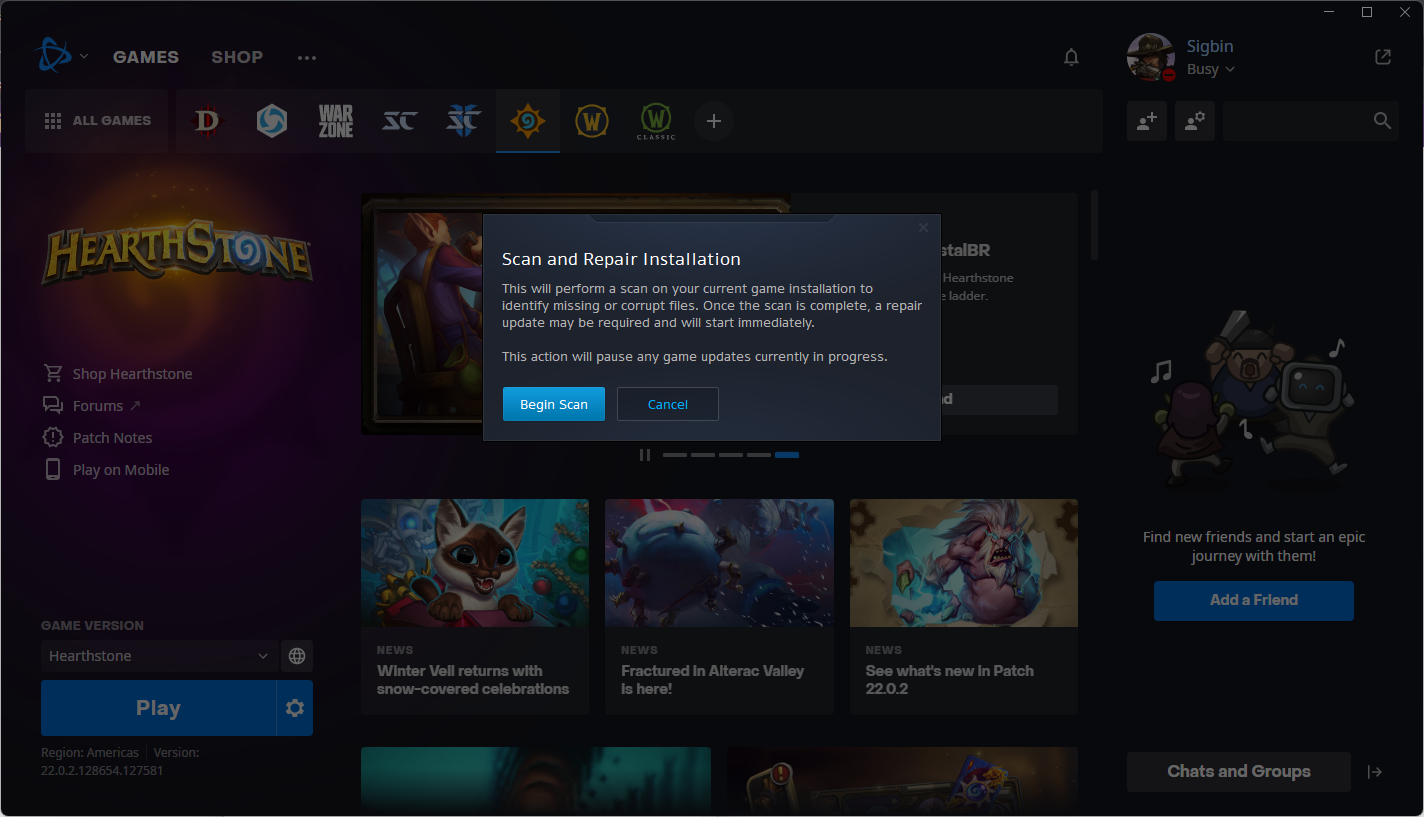Collapse the social sidebar arrow icon

(x=1375, y=771)
